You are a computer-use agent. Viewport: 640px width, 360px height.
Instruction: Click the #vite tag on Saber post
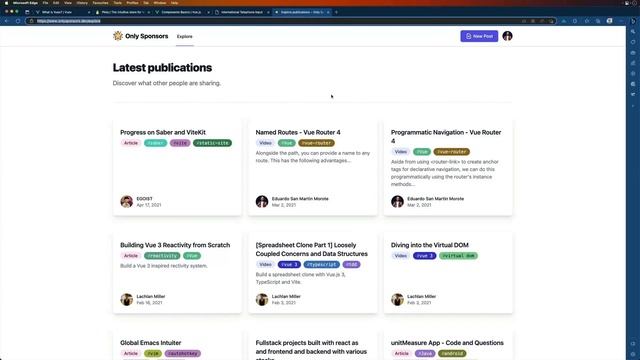[180, 143]
